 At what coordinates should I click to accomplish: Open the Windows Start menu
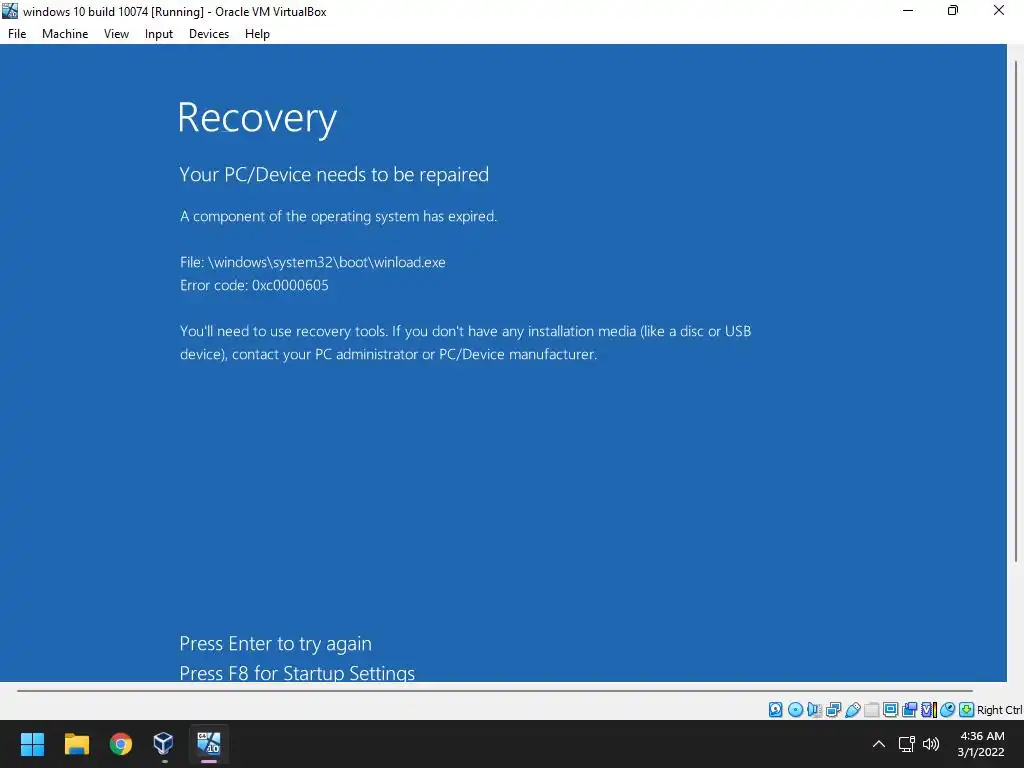point(32,744)
